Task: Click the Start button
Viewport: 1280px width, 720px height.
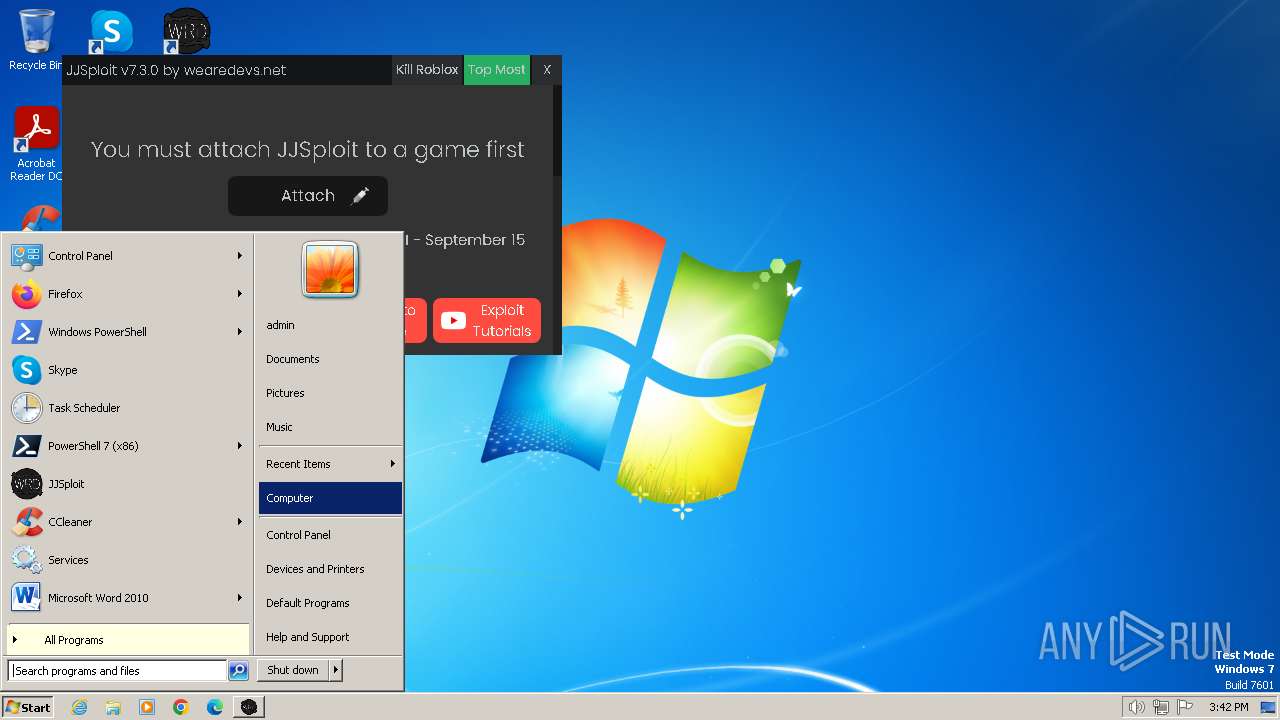Action: pyautogui.click(x=28, y=707)
